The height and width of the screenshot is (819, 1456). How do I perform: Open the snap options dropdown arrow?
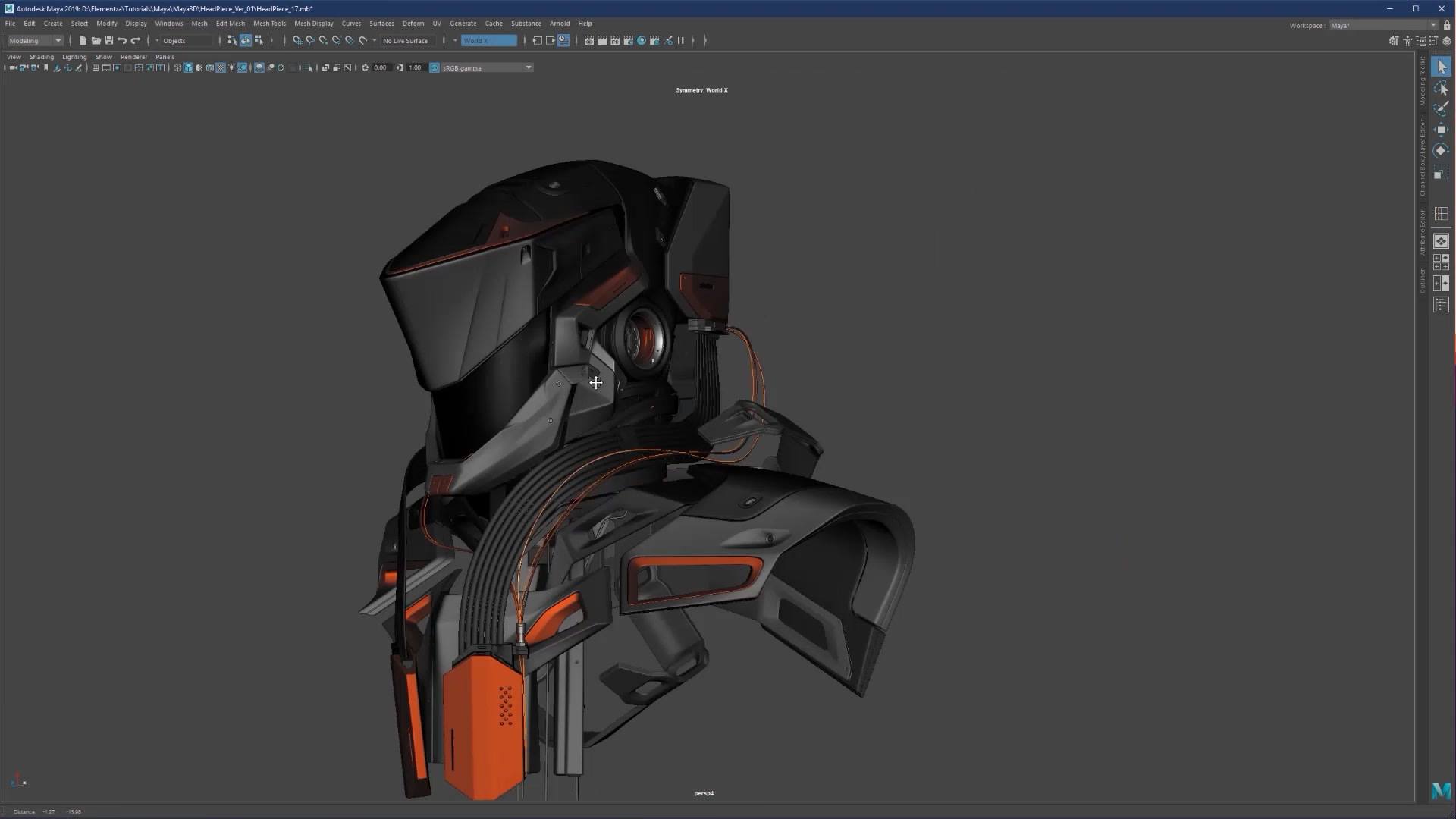tap(375, 41)
